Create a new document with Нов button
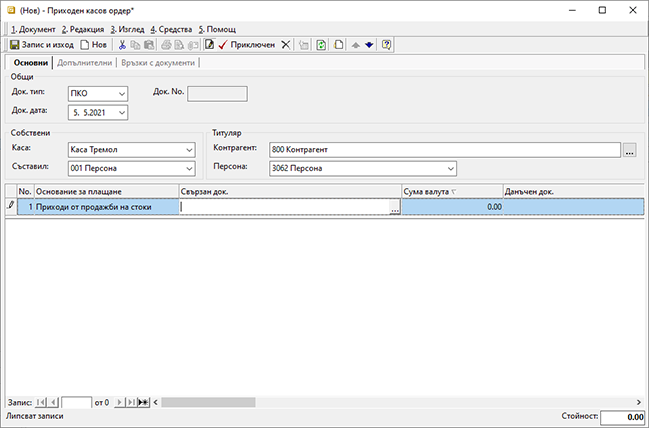Screen dimensions: 649x428 tap(94, 45)
